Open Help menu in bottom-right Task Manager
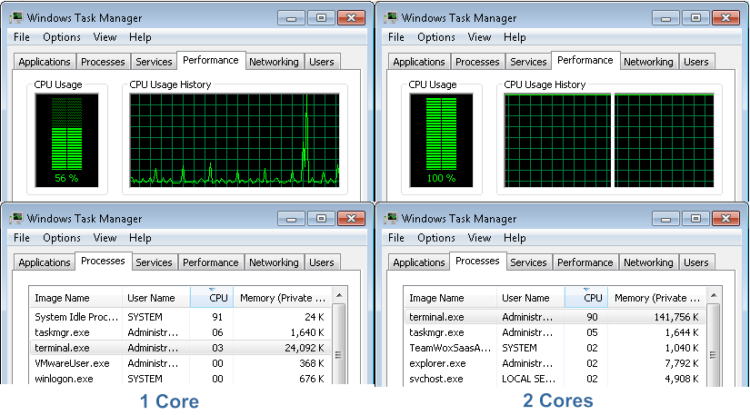Viewport: 750px width, 415px height. [x=515, y=238]
